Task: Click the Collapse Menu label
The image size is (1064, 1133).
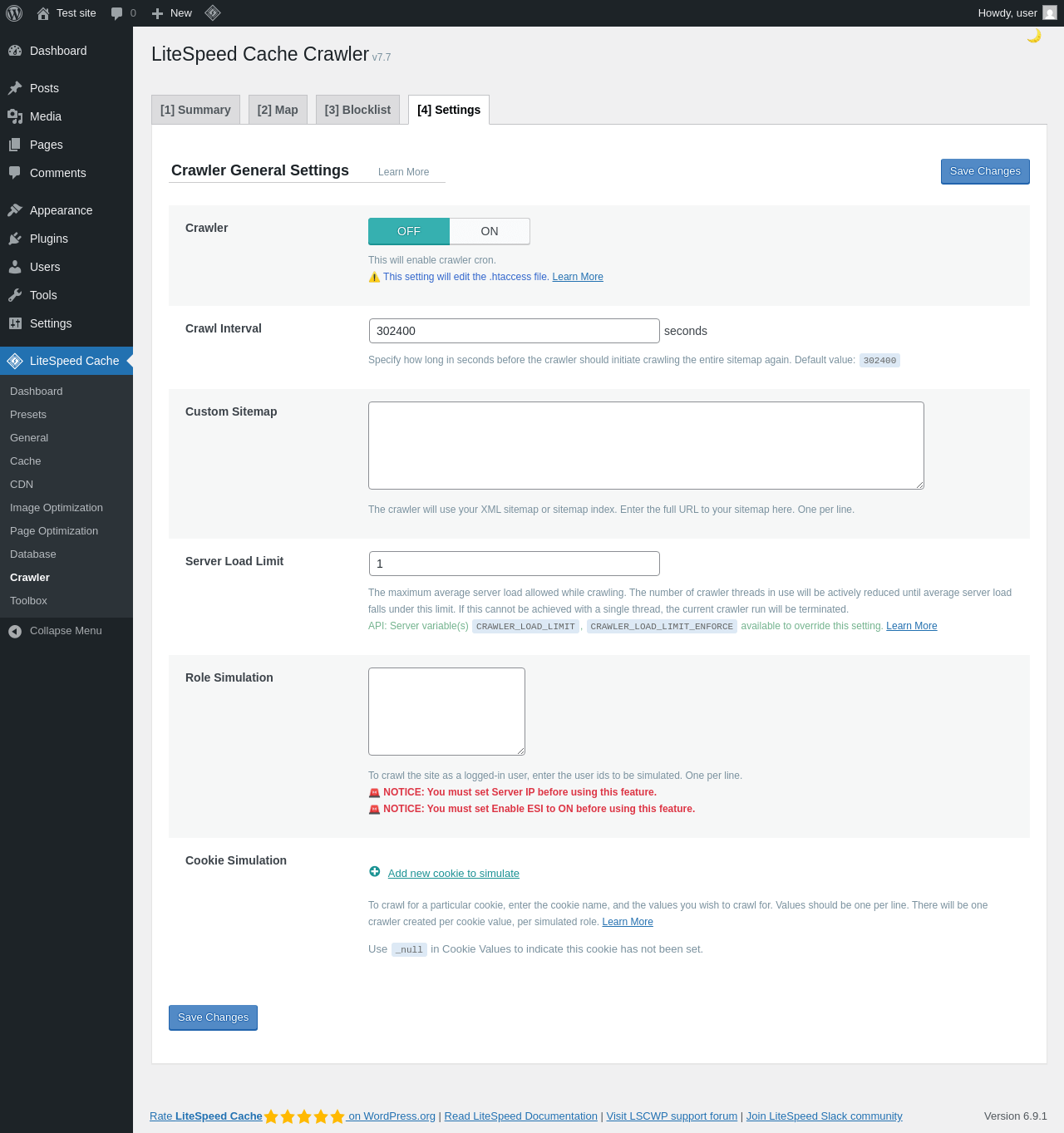Action: click(66, 631)
